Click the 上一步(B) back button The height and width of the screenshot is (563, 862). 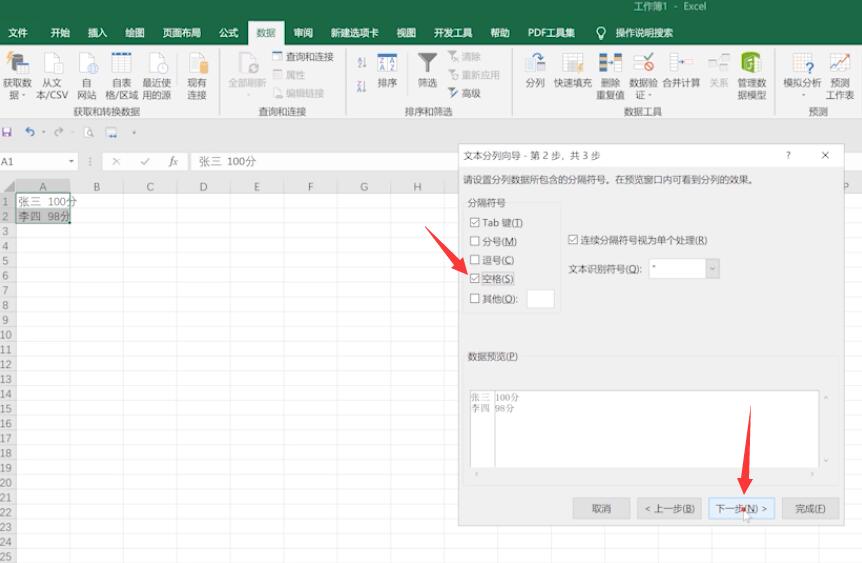tap(670, 509)
